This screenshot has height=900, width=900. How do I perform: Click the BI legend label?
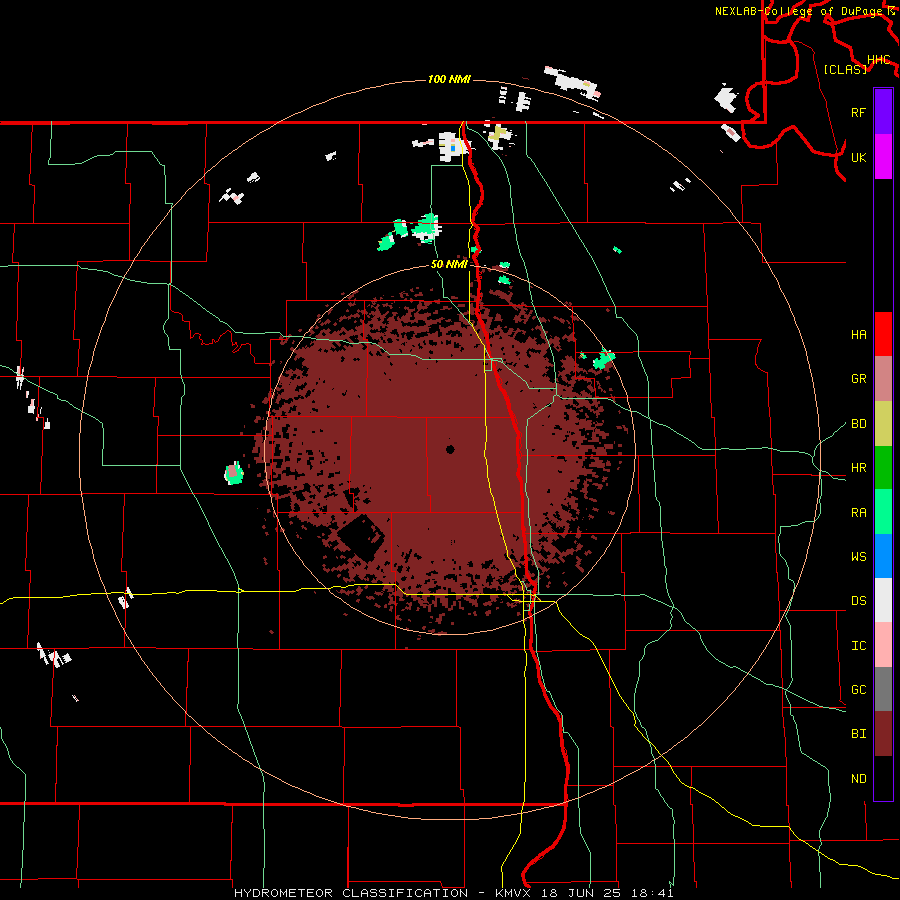coord(858,734)
